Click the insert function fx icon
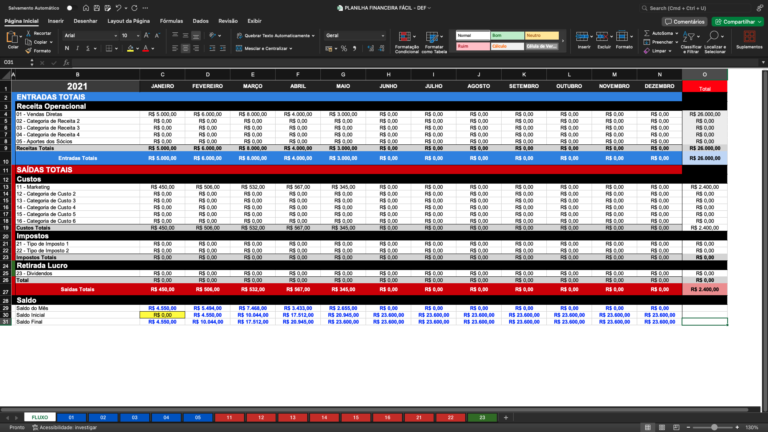Viewport: 768px width, 432px height. [x=66, y=63]
